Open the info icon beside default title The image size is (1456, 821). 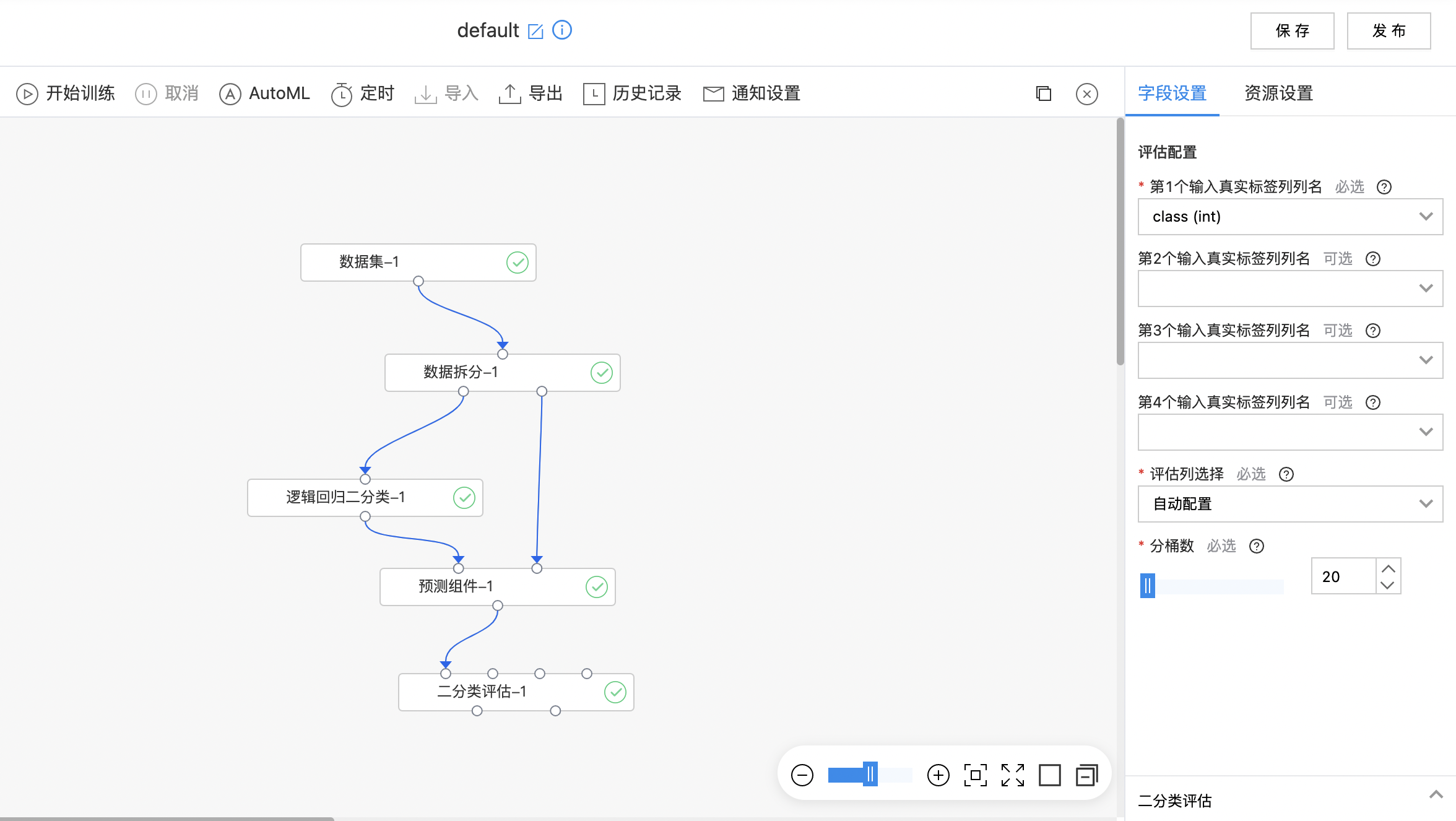point(562,30)
